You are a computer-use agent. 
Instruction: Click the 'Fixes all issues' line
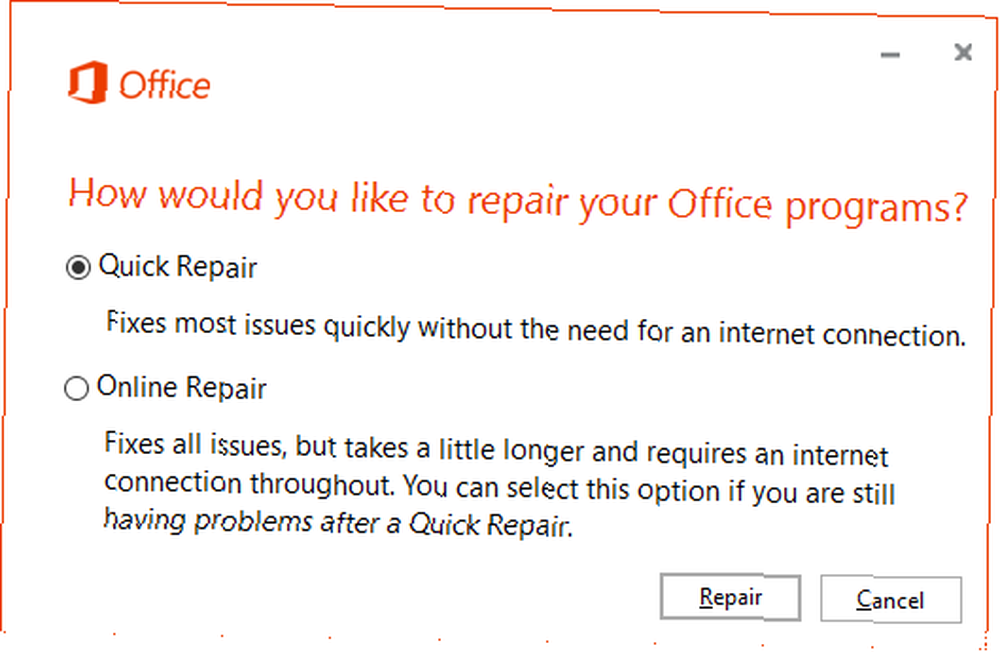click(496, 450)
